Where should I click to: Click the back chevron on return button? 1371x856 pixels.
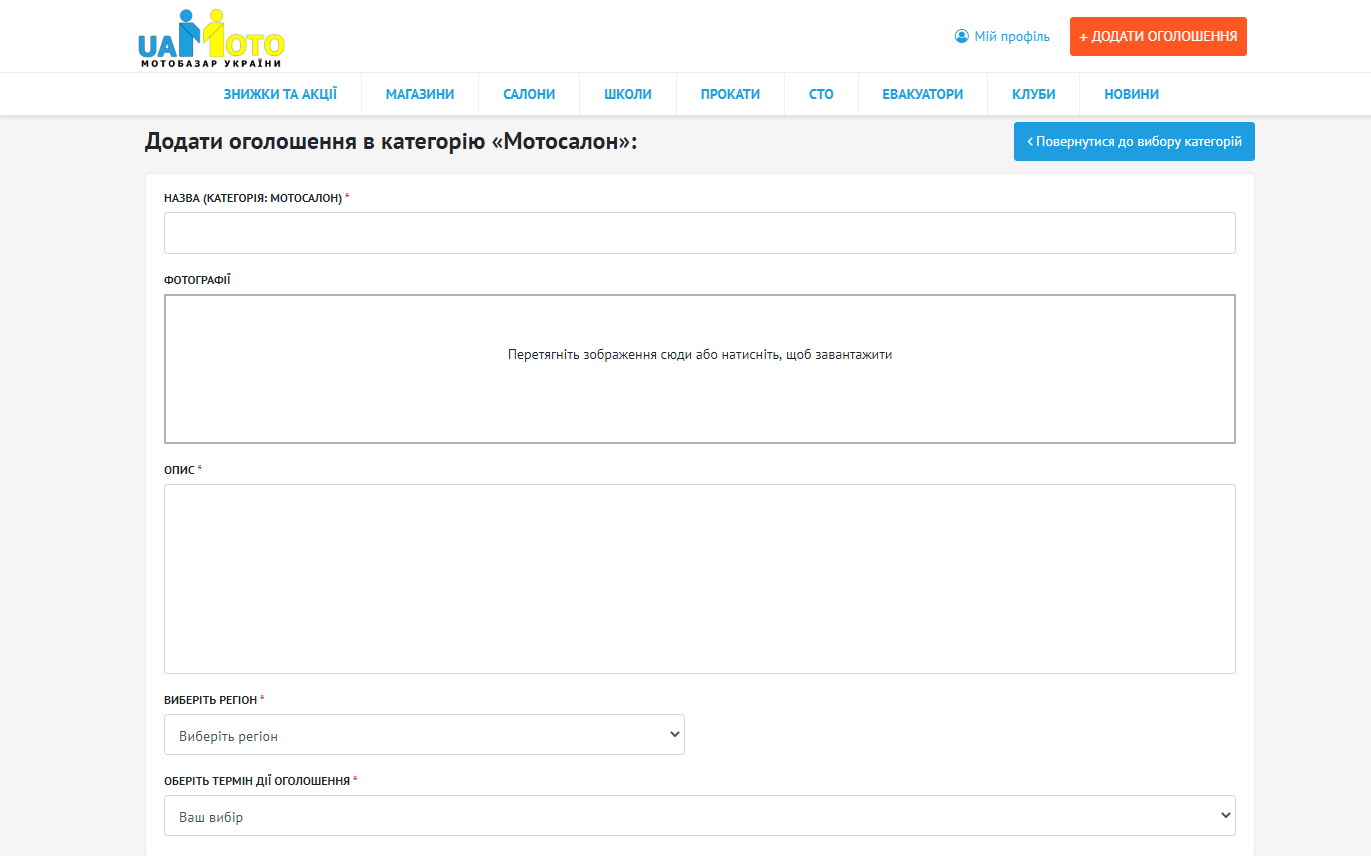pyautogui.click(x=1030, y=142)
